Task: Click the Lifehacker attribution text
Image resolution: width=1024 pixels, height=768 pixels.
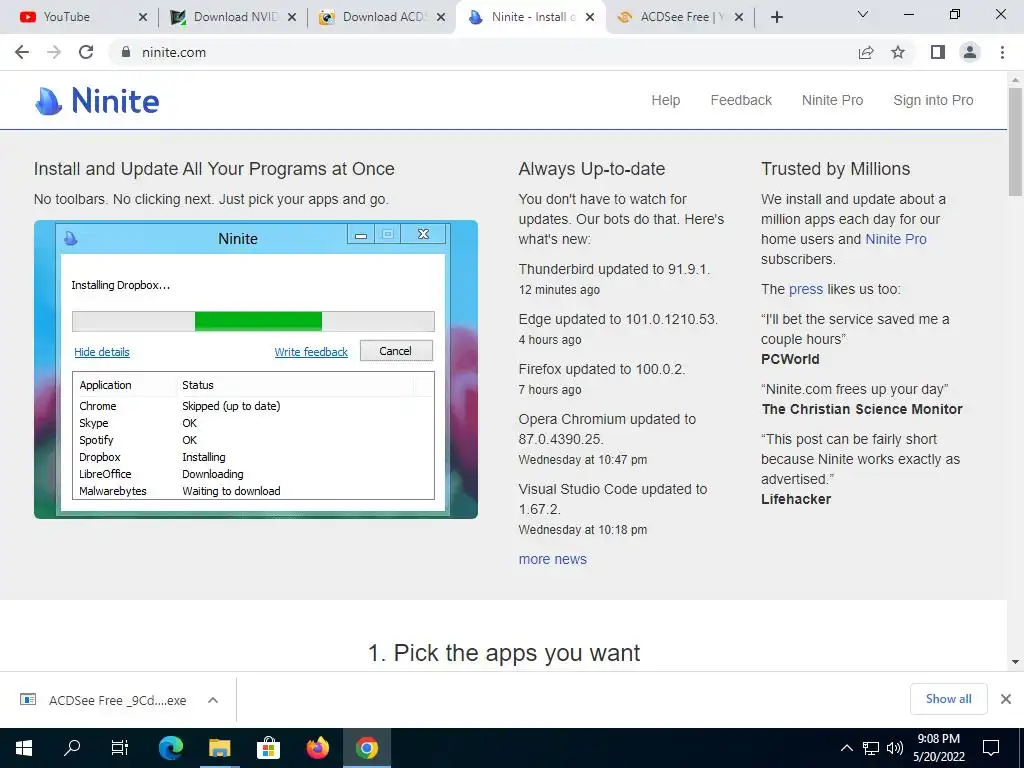Action: point(796,499)
